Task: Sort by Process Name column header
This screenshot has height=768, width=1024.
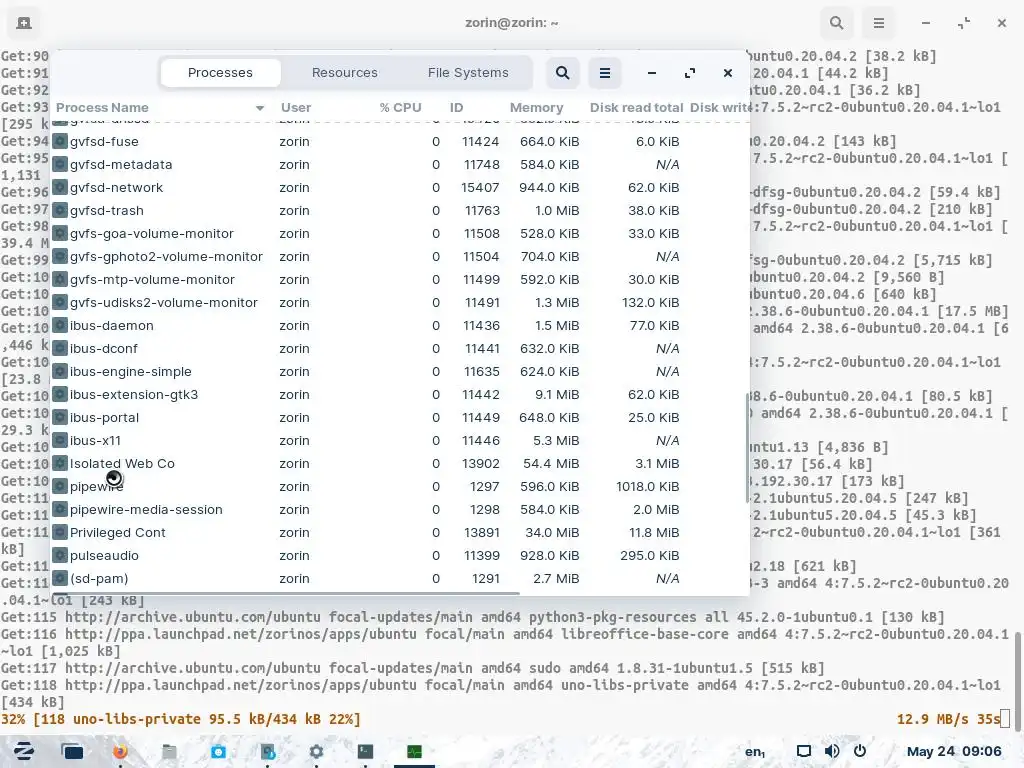Action: (160, 108)
